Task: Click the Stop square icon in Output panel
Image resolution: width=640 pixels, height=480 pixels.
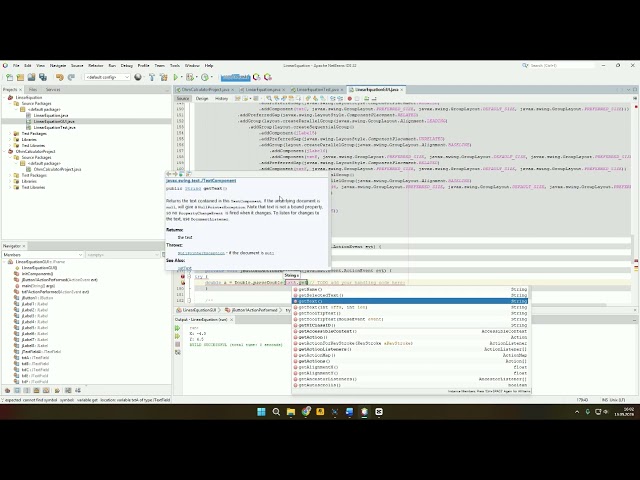Action: [x=178, y=344]
